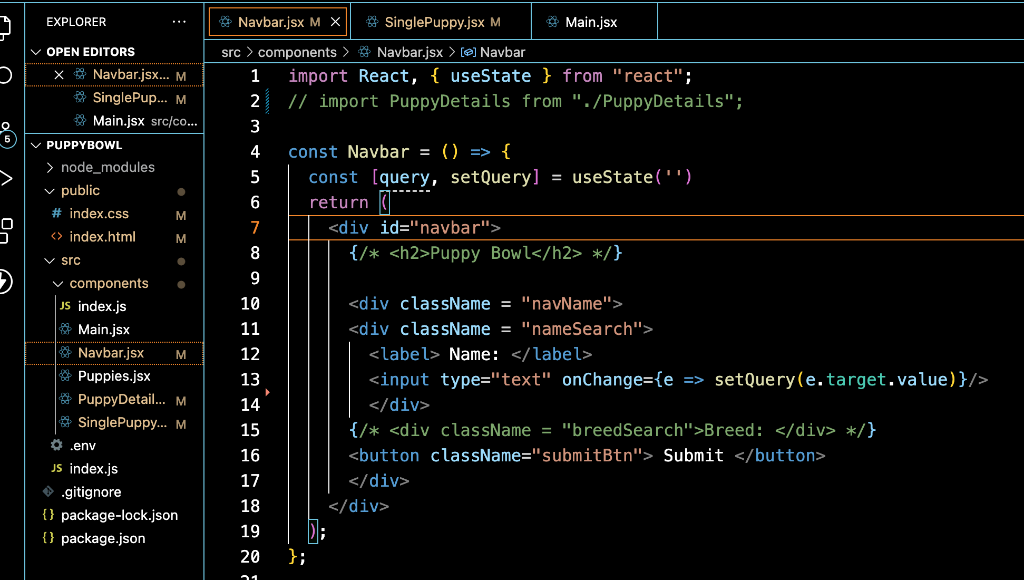Click the git icon beside .gitignore
This screenshot has height=580, width=1024.
pyautogui.click(x=48, y=491)
